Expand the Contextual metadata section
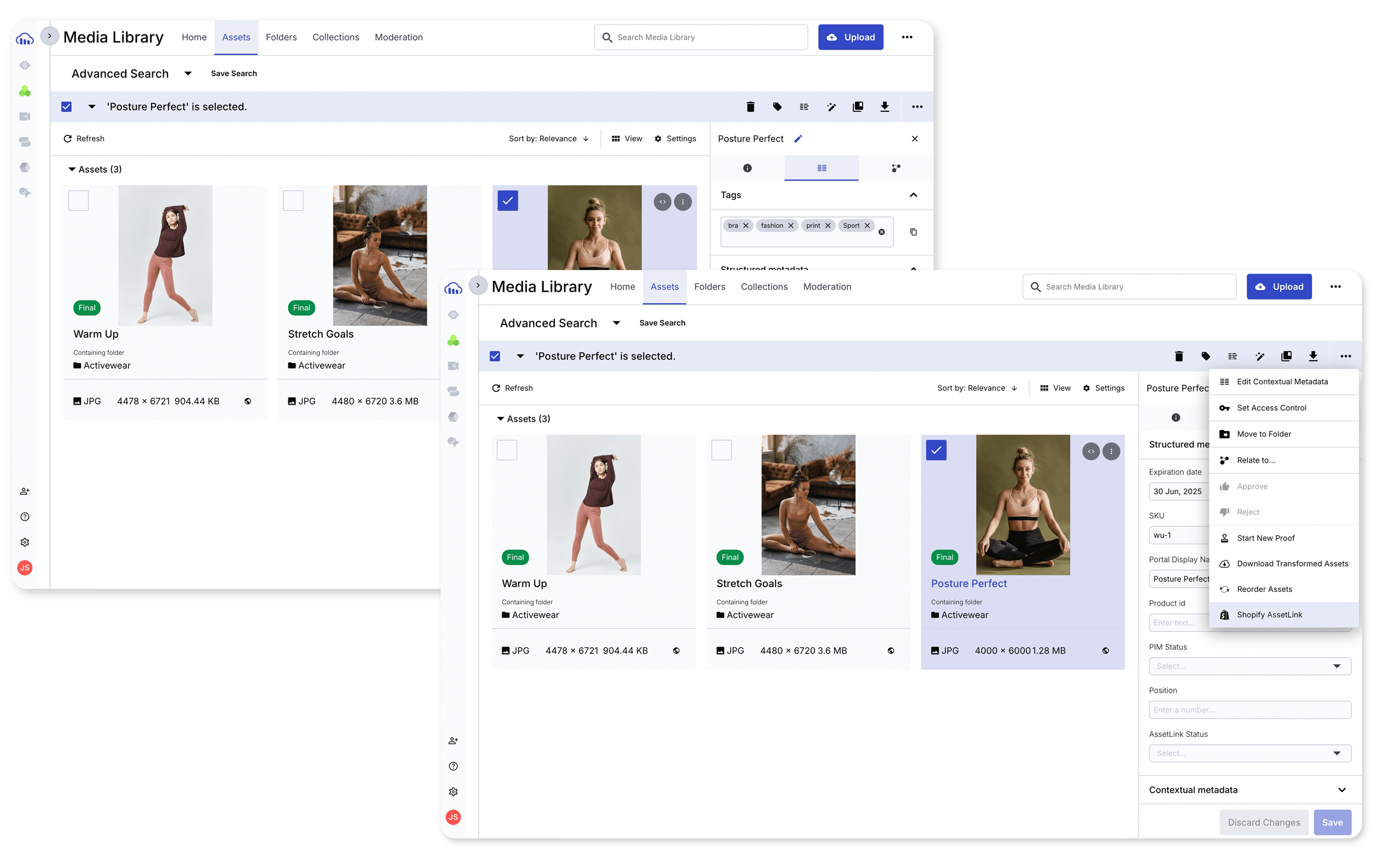This screenshot has height=868, width=1393. coord(1342,790)
